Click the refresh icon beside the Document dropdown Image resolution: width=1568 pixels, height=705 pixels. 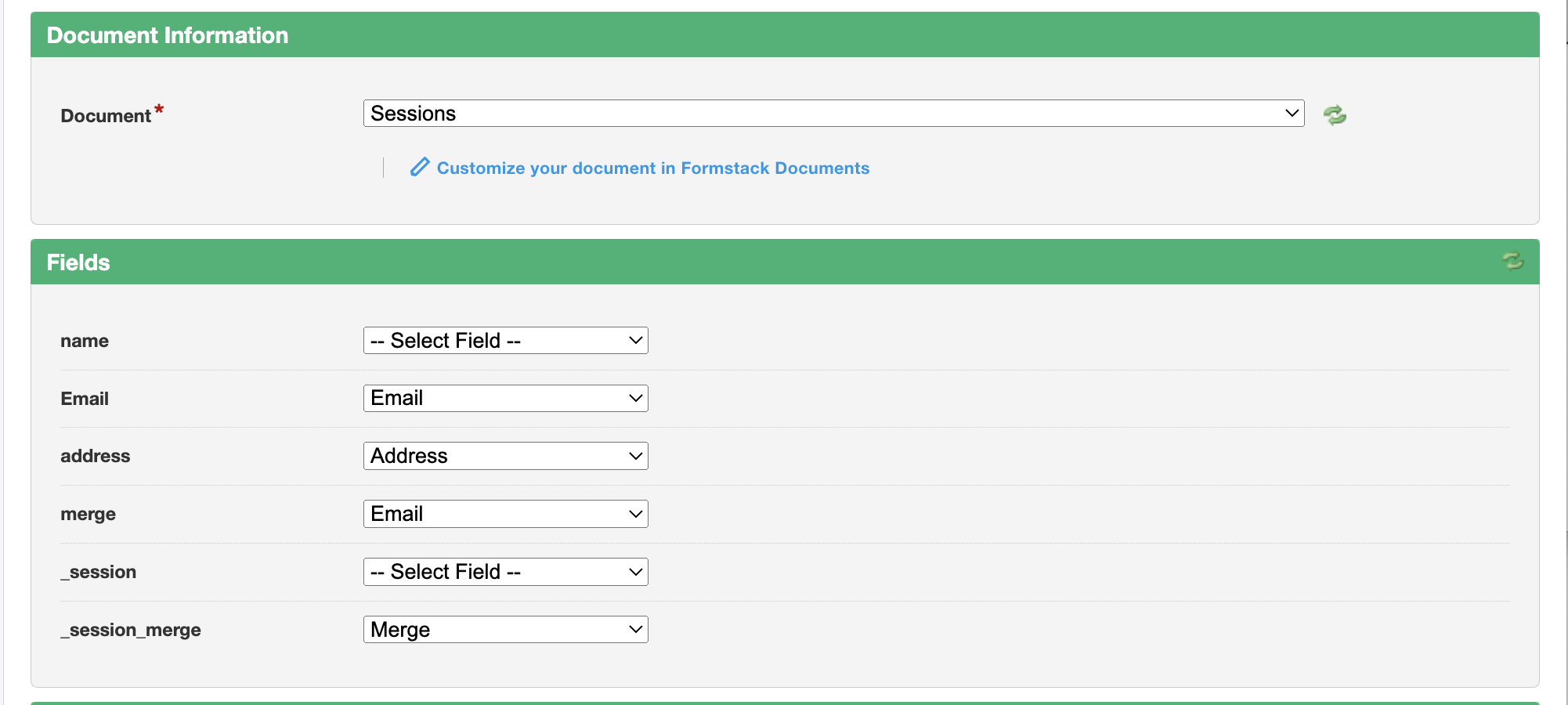pyautogui.click(x=1335, y=115)
